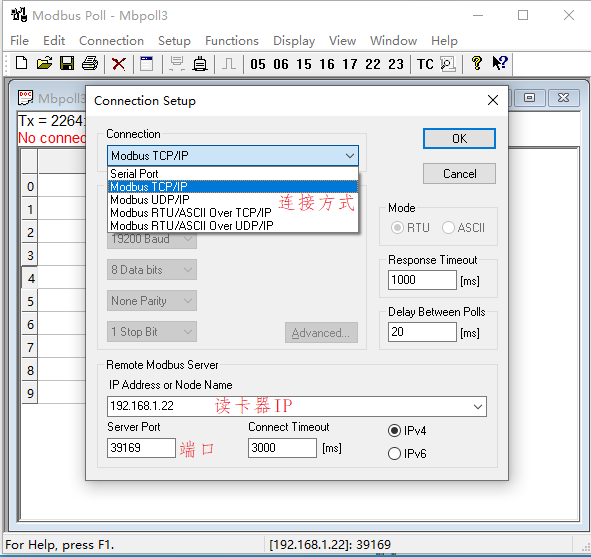Select function 15 in toolbar
This screenshot has height=557, width=591.
pos(304,64)
